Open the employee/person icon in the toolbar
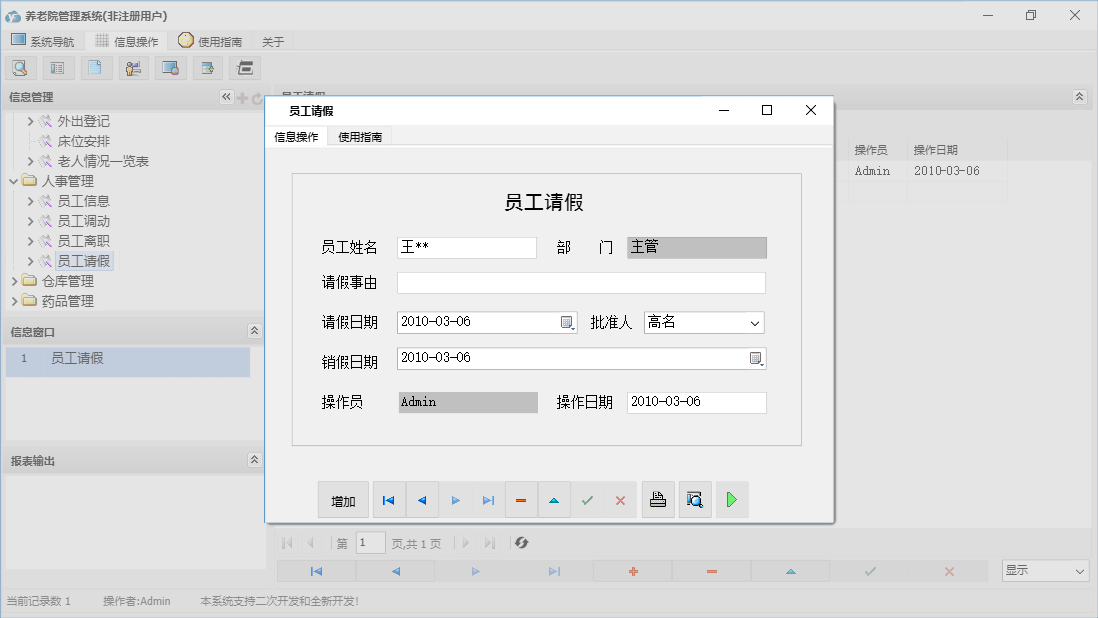 coord(133,67)
